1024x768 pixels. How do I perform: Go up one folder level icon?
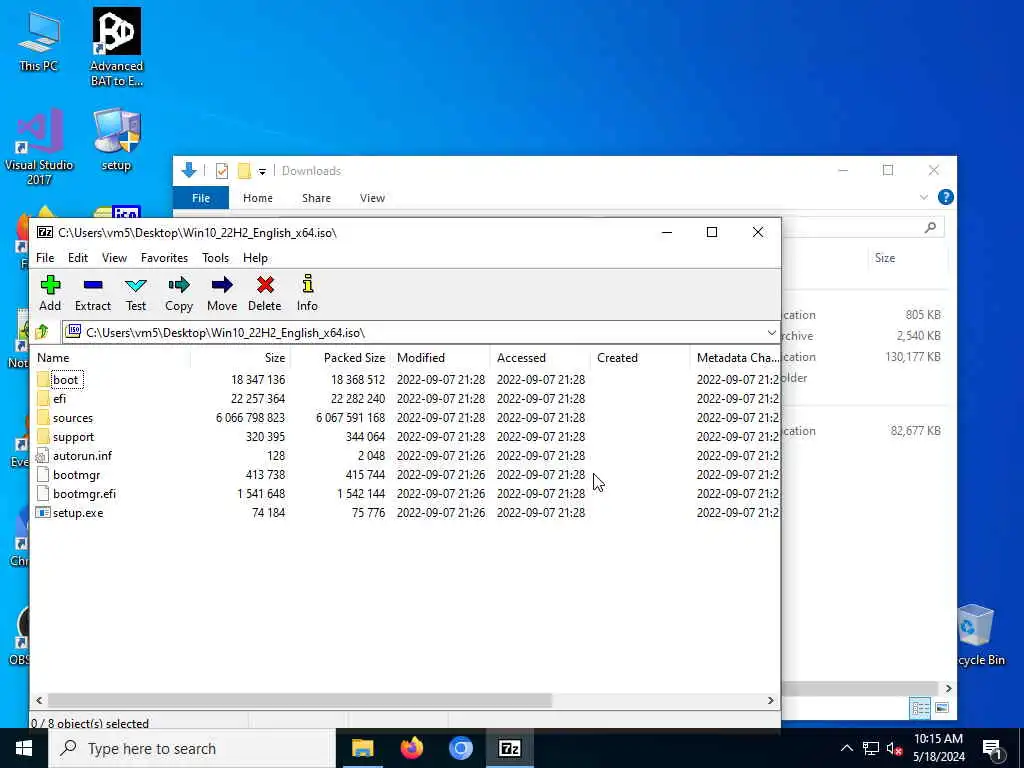click(x=42, y=332)
